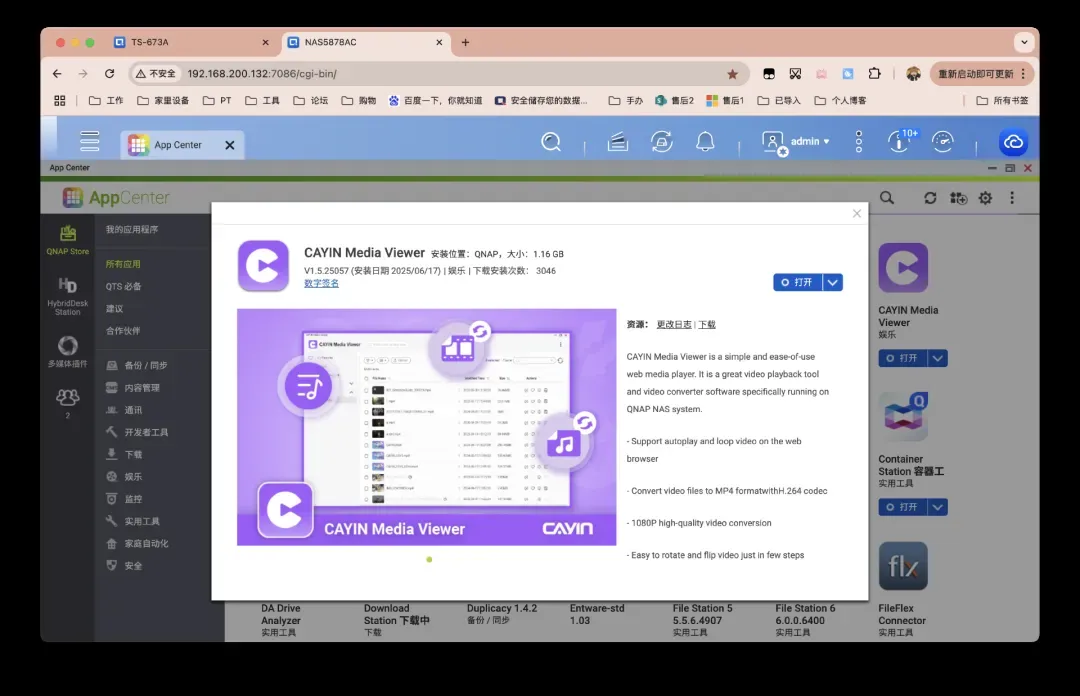Expand the admin user dropdown
The height and width of the screenshot is (696, 1080).
click(x=810, y=142)
